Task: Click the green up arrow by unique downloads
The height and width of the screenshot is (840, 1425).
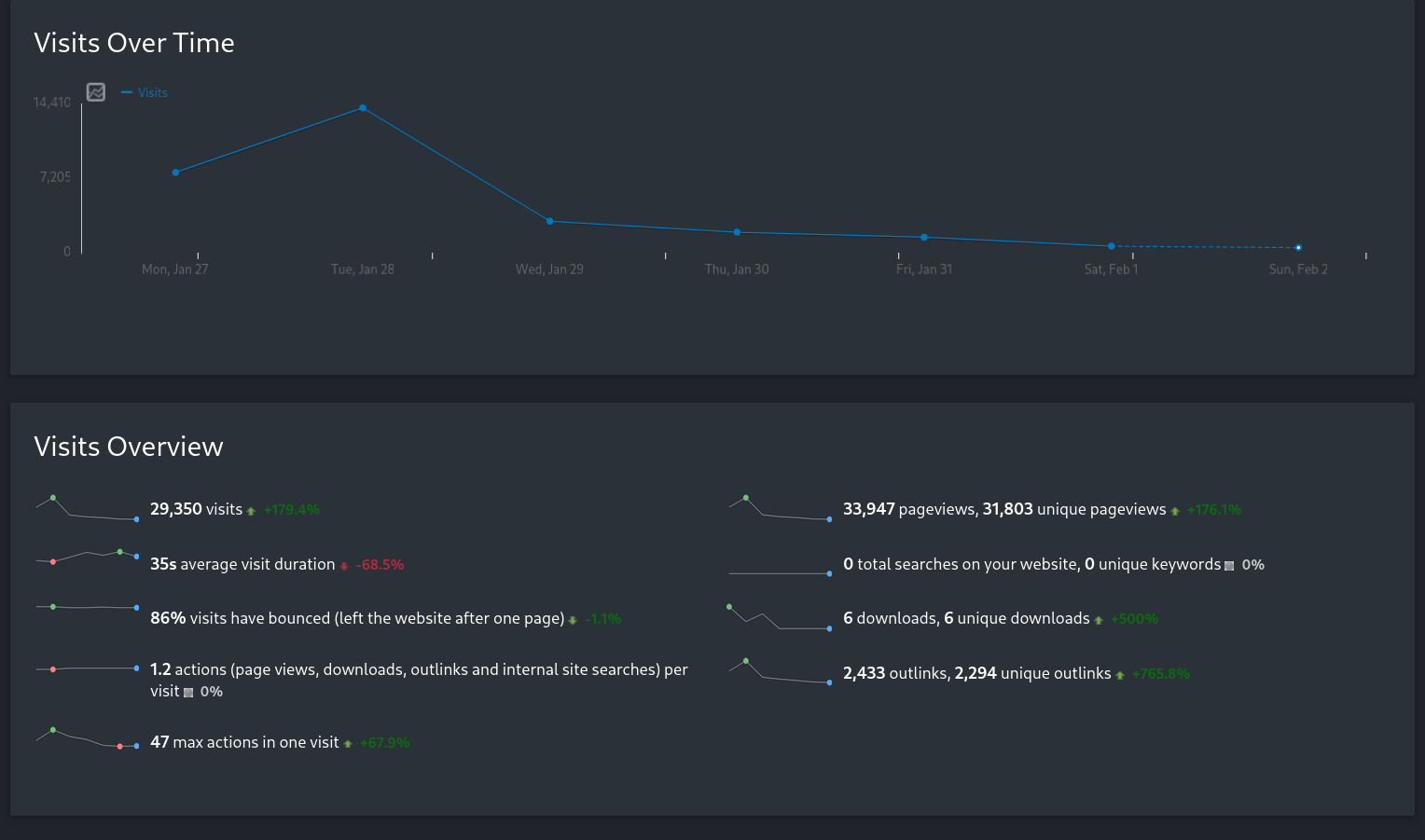Action: [1099, 620]
